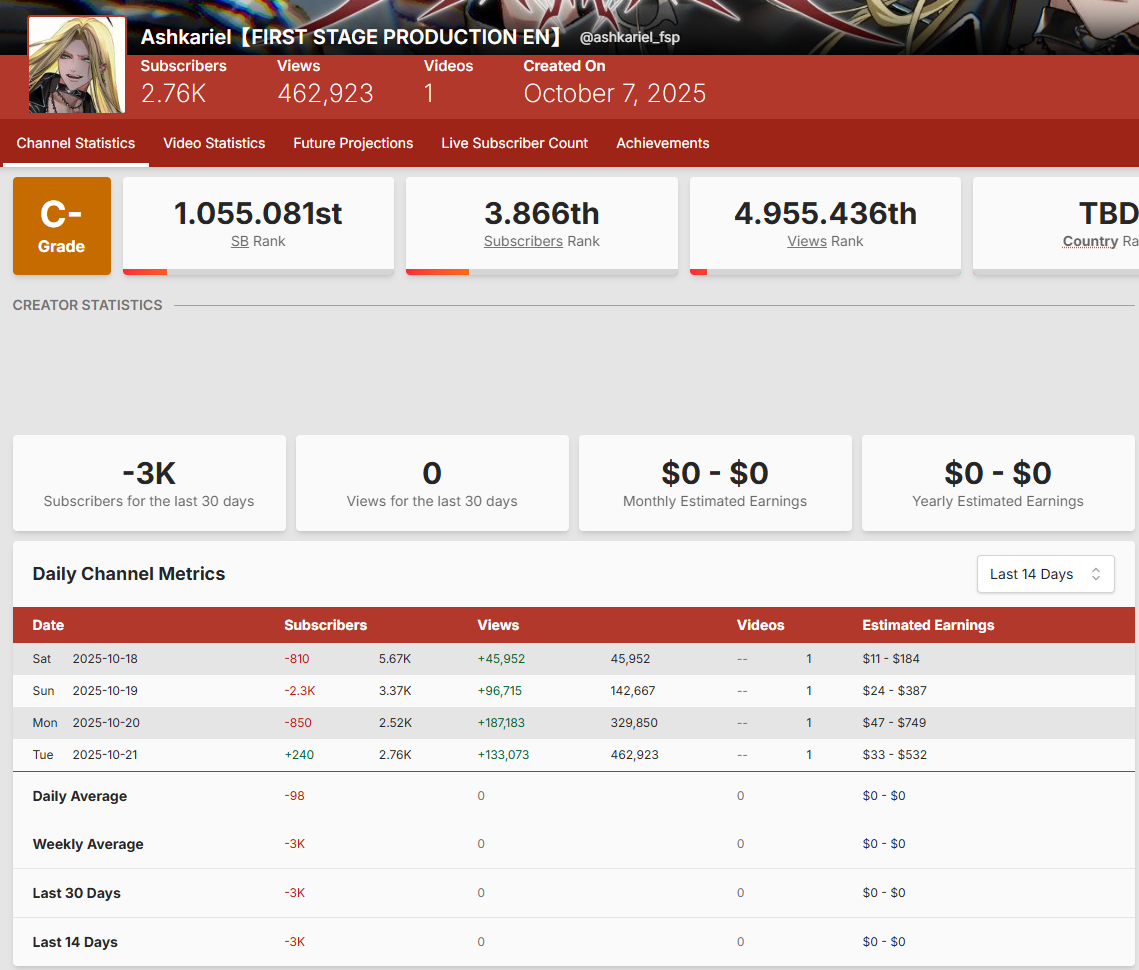
Task: Open the Future Projections tab
Action: point(353,143)
